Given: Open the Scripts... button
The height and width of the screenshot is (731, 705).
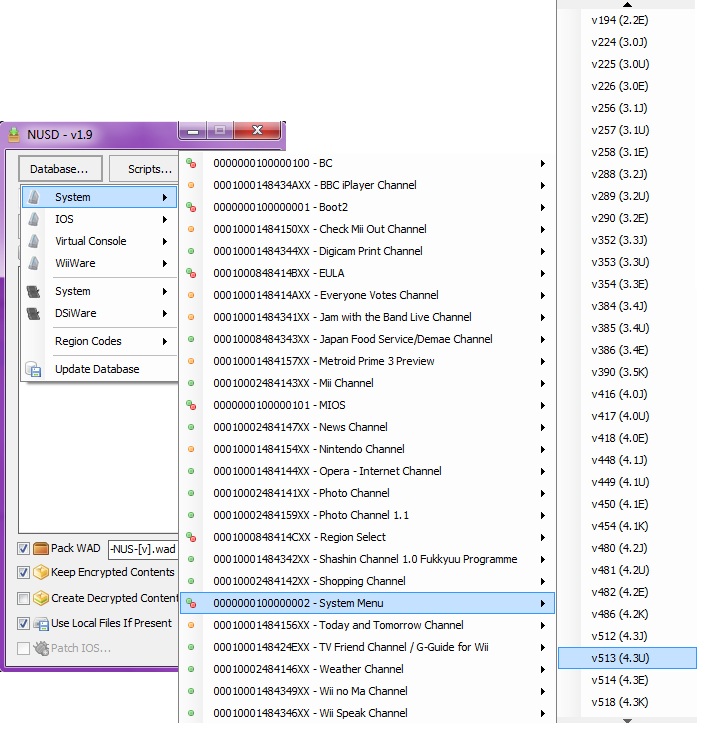Looking at the screenshot, I should 146,169.
